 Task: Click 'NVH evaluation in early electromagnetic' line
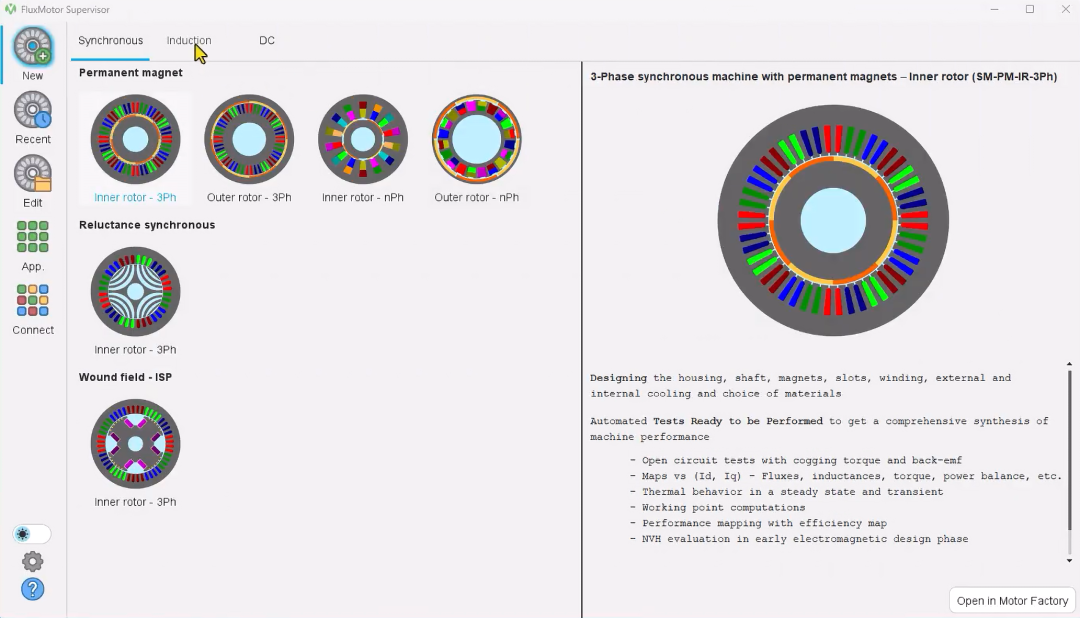pyautogui.click(x=798, y=539)
